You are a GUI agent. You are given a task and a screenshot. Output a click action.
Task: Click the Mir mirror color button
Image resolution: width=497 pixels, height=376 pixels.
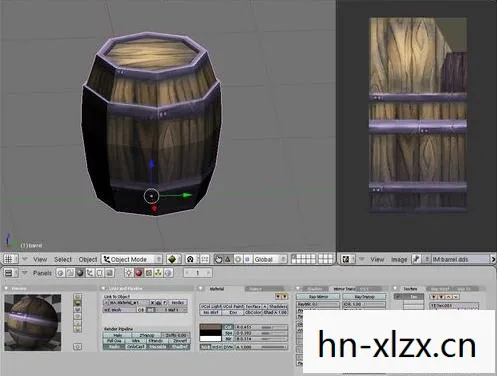pyautogui.click(x=228, y=339)
